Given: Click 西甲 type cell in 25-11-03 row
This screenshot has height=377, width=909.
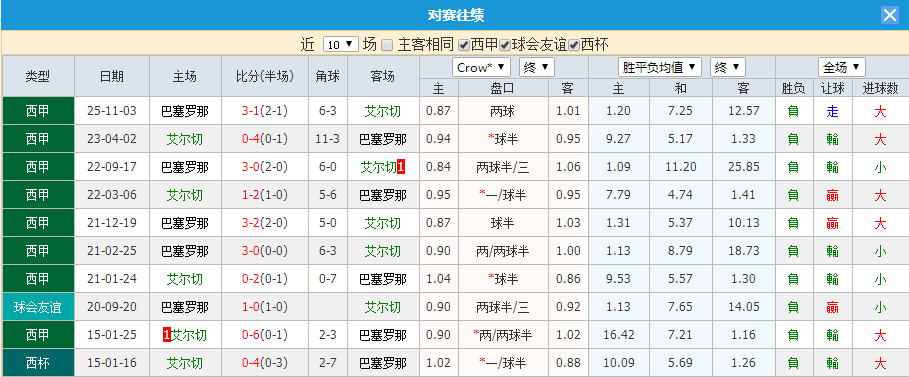Looking at the screenshot, I should click(38, 111).
